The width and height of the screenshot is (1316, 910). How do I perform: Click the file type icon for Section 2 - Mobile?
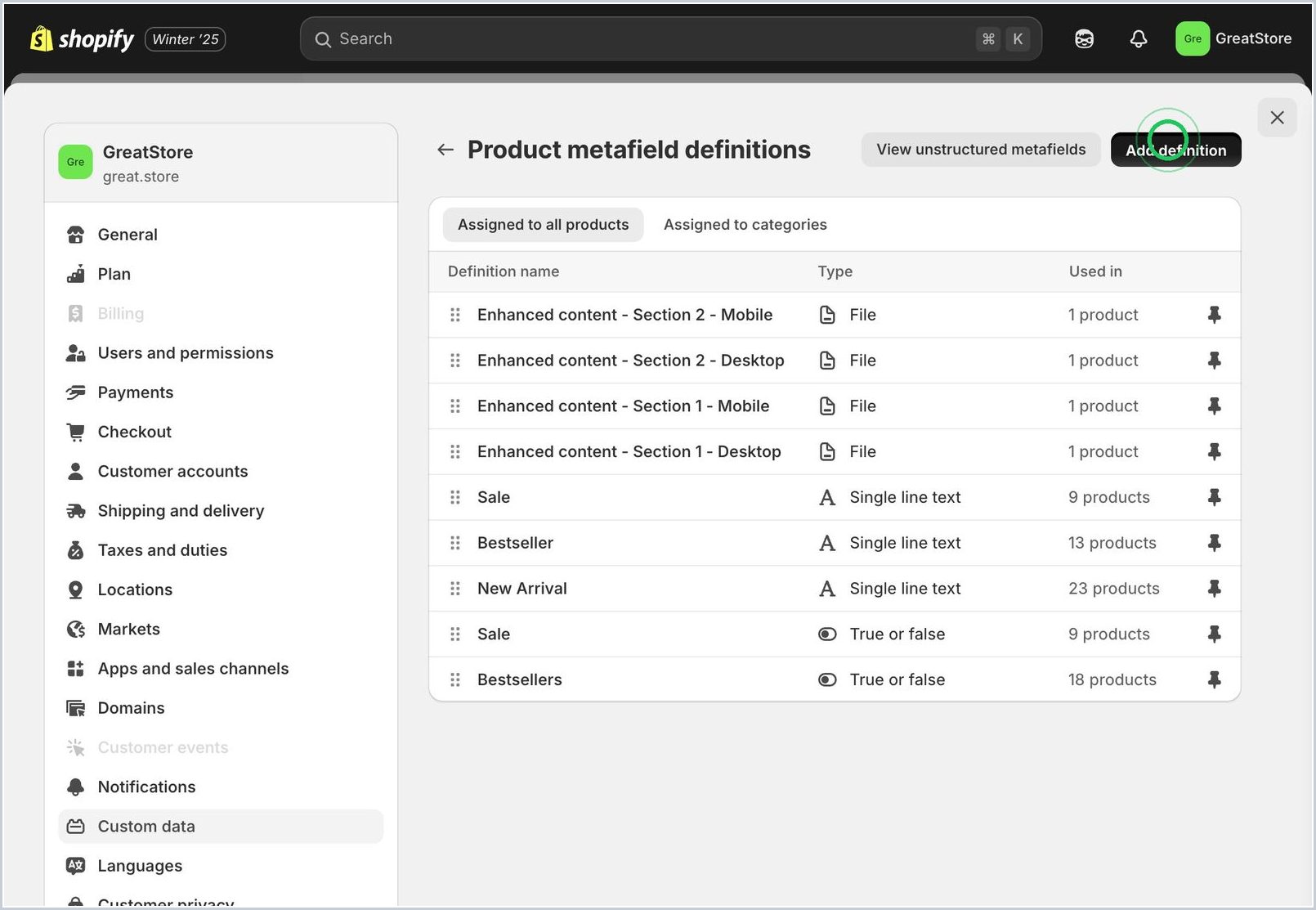click(827, 315)
